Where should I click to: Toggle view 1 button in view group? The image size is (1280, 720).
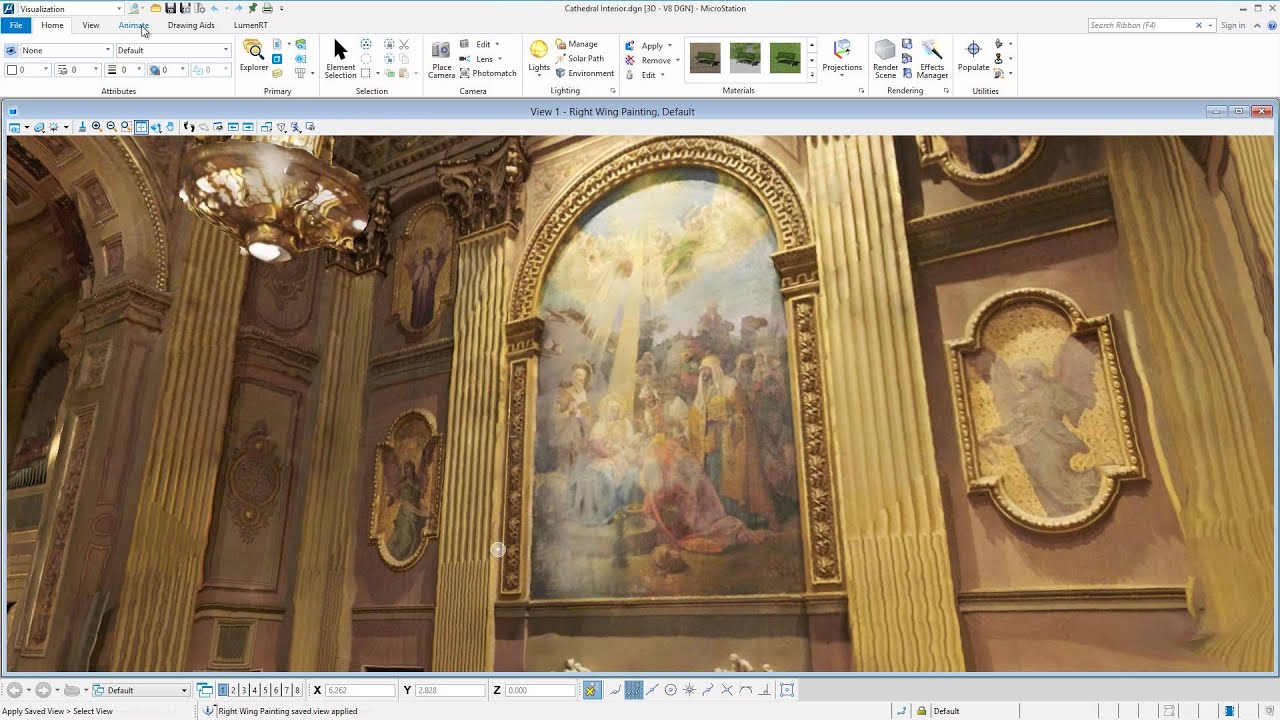222,690
